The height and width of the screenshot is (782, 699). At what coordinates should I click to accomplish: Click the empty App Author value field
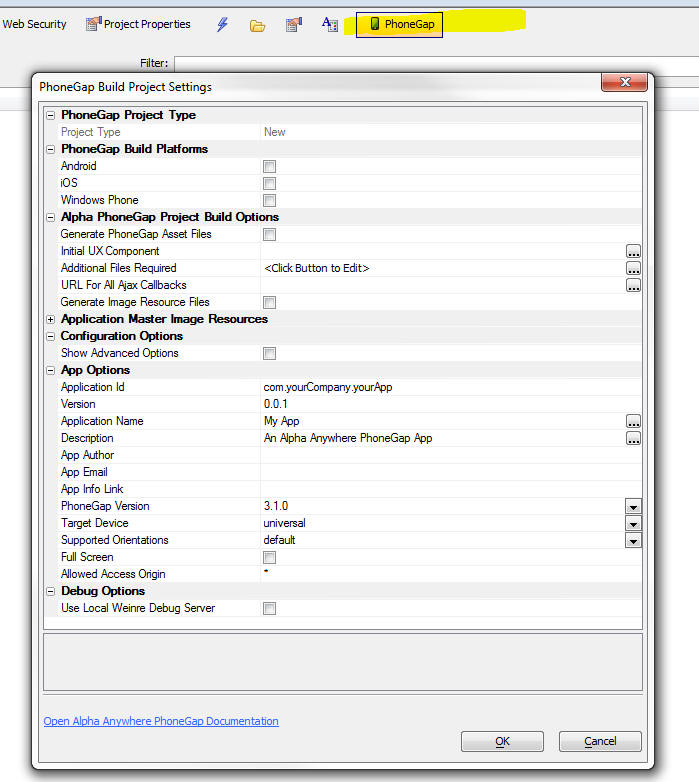click(x=451, y=455)
